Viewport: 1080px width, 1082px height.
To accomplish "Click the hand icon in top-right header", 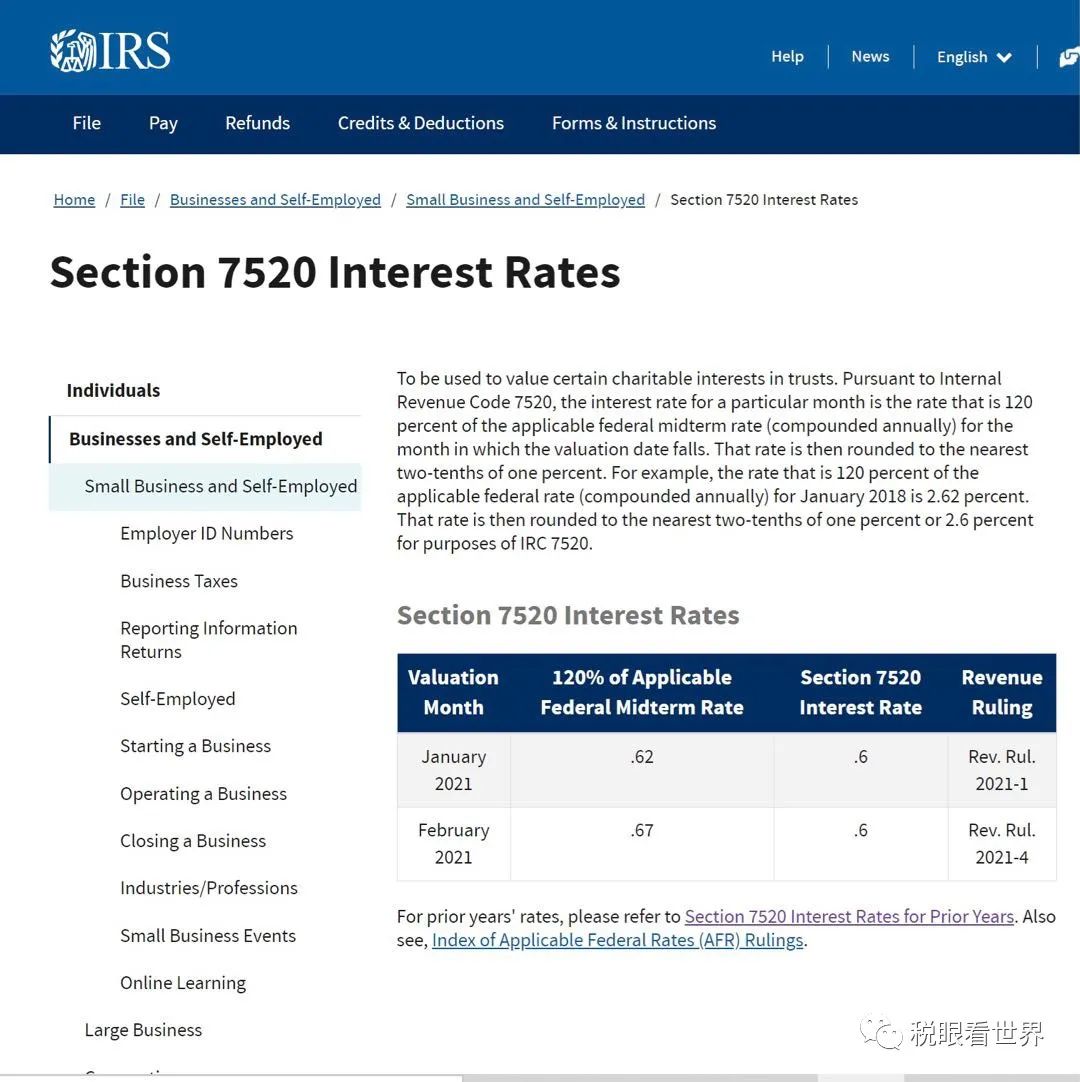I will tap(1069, 58).
